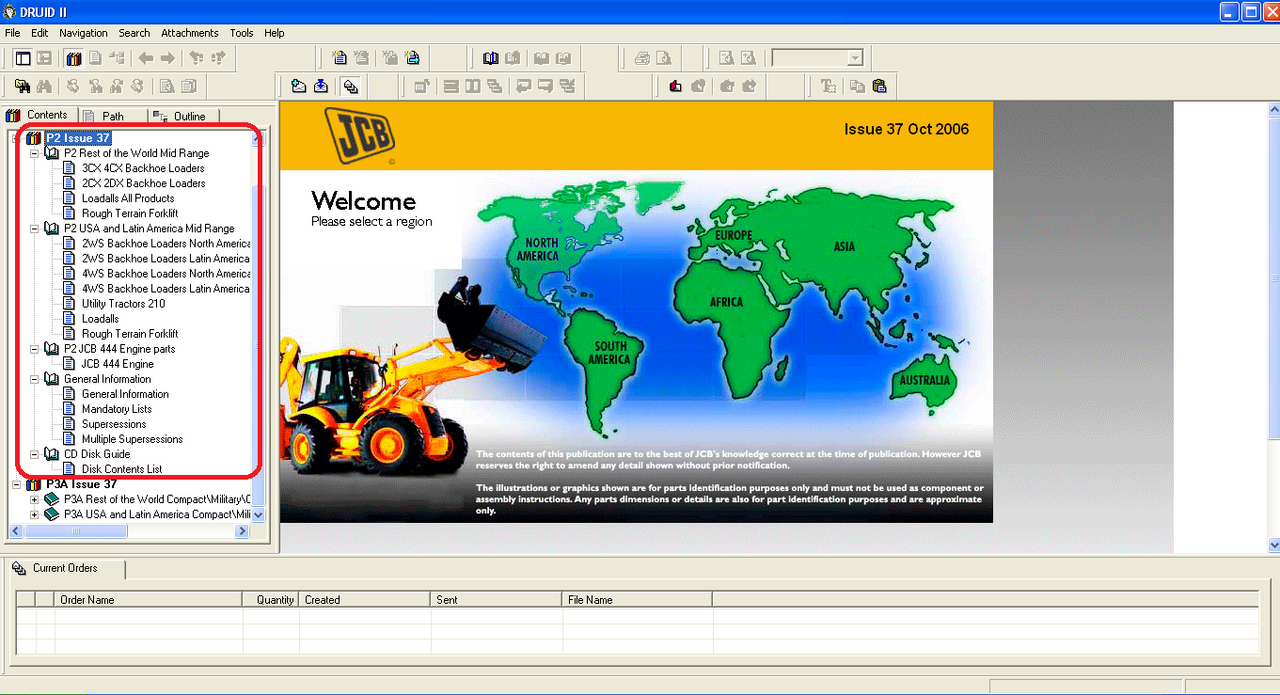Click the Quantity column header
1280x695 pixels.
271,600
